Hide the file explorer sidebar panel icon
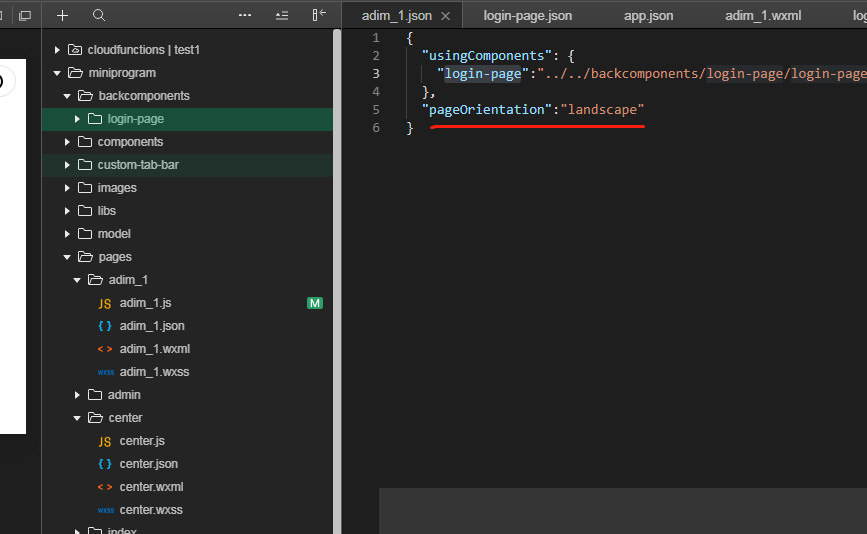Viewport: 867px width, 534px height. pyautogui.click(x=319, y=16)
